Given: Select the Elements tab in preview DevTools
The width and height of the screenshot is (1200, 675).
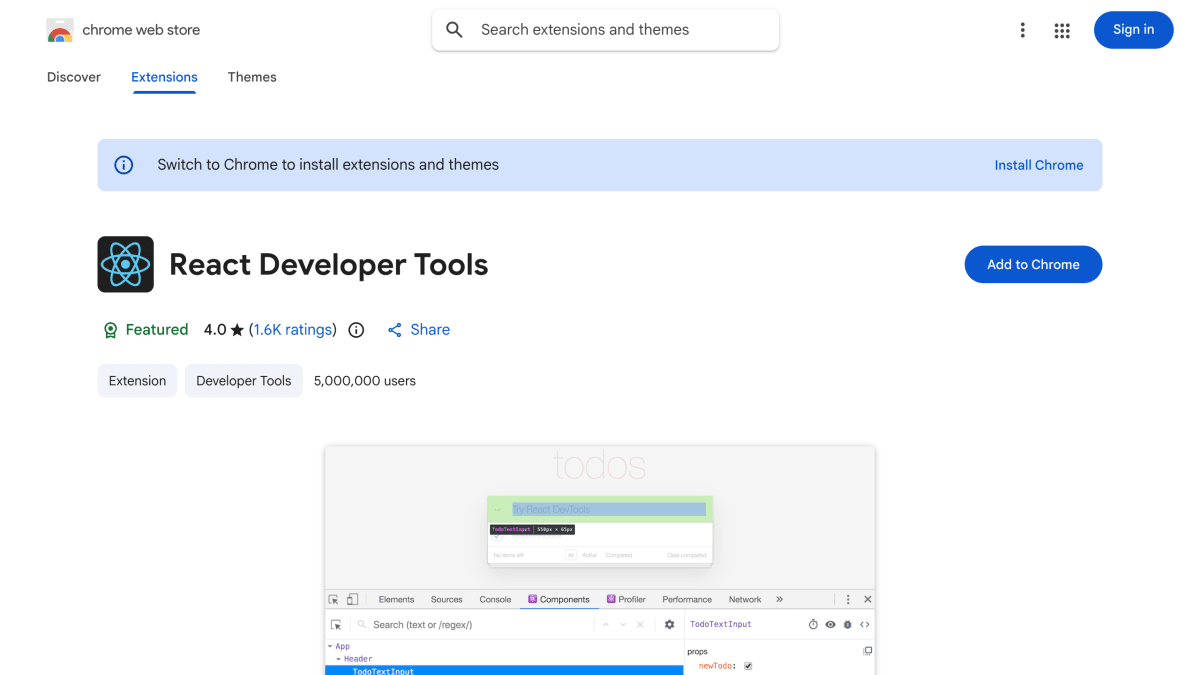Looking at the screenshot, I should click(396, 600).
